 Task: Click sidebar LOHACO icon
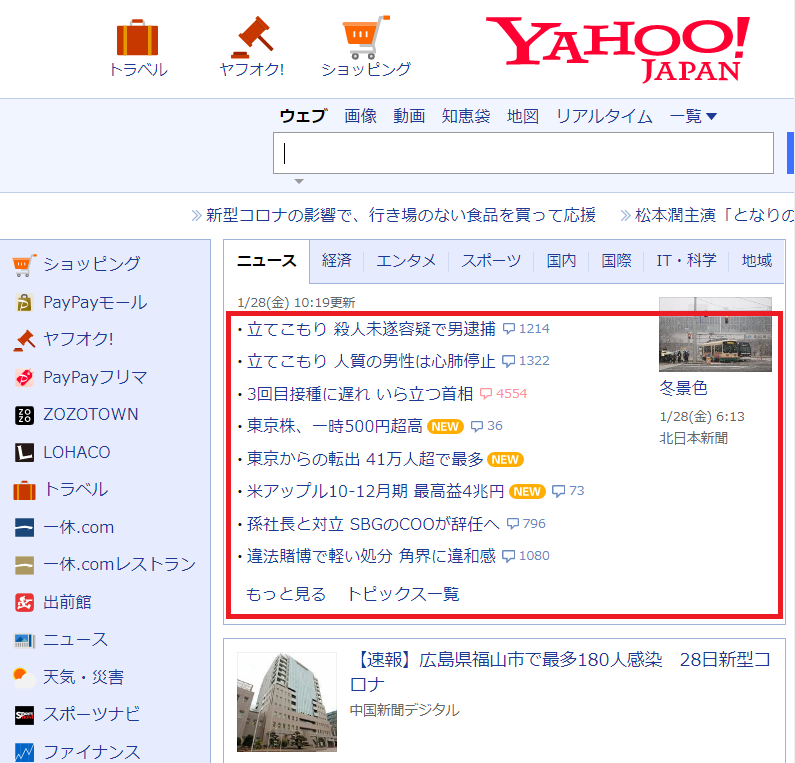tap(24, 453)
